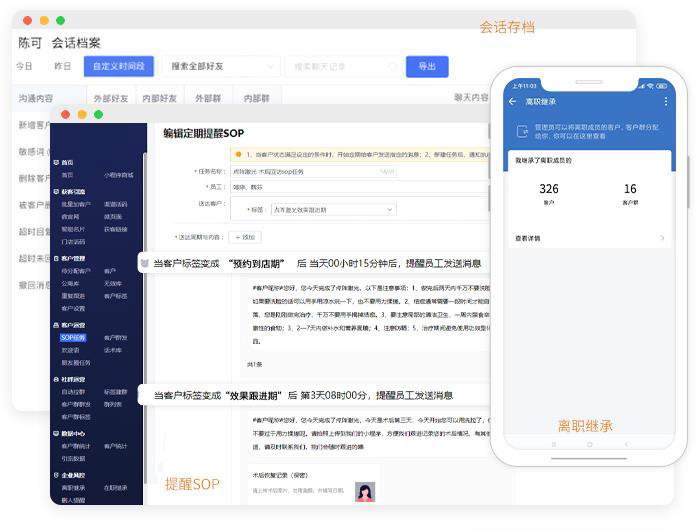The image size is (699, 530).
Task: Click the info icon in phone banner
Action: (522, 131)
